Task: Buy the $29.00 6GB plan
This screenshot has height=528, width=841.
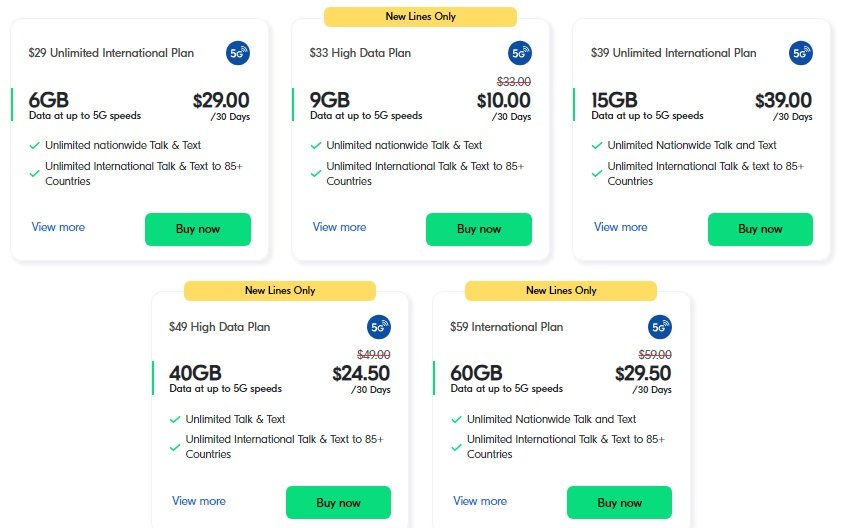Action: coord(198,229)
